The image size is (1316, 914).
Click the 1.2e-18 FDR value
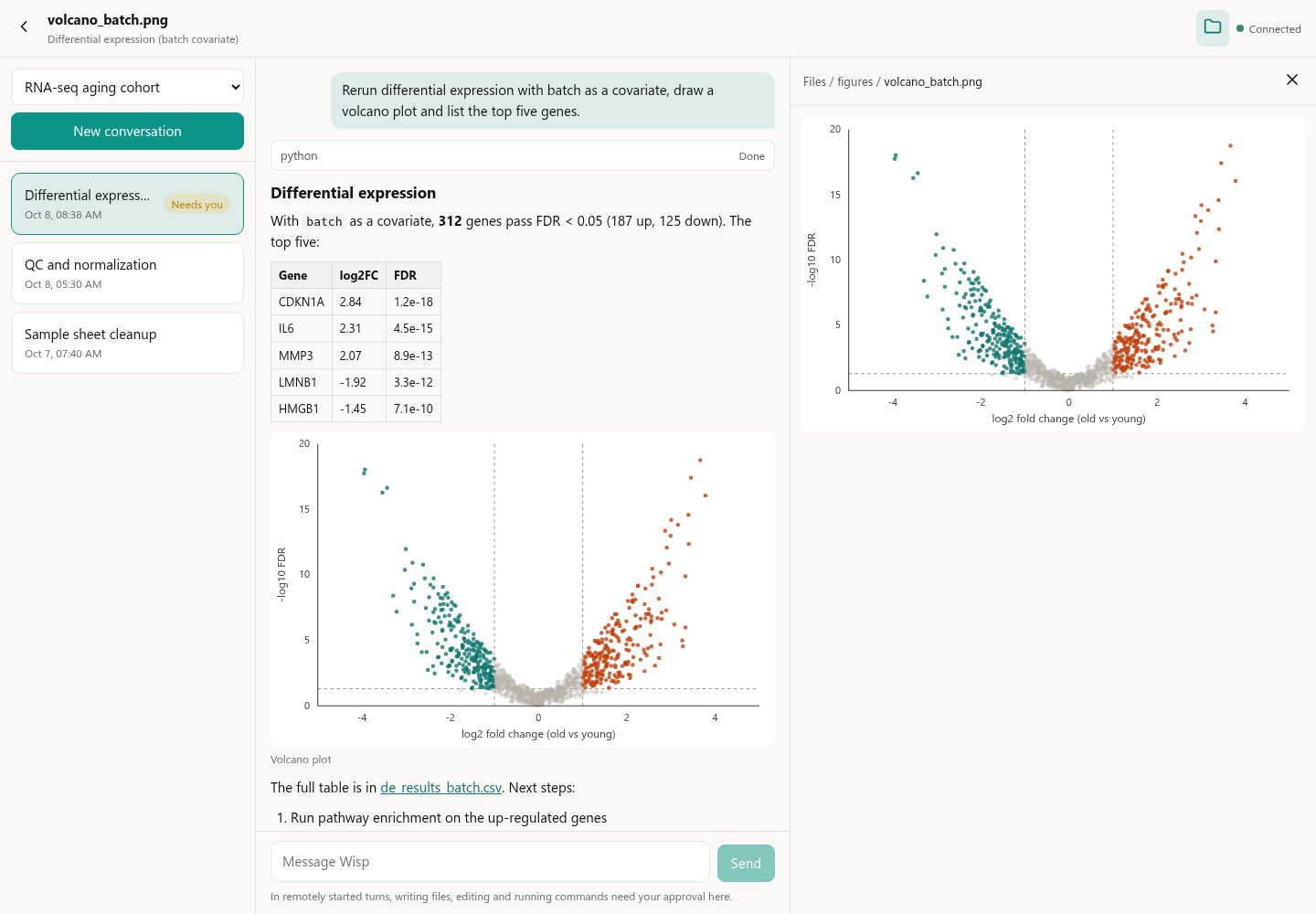tap(414, 302)
